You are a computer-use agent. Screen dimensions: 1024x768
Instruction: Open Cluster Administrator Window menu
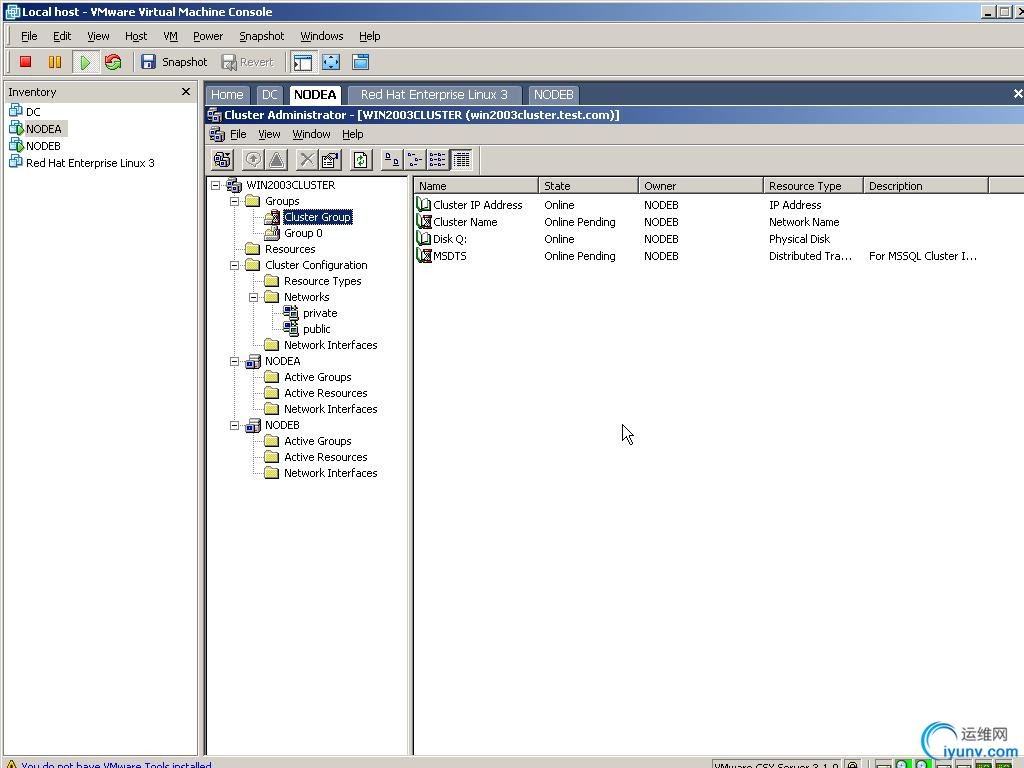tap(311, 134)
